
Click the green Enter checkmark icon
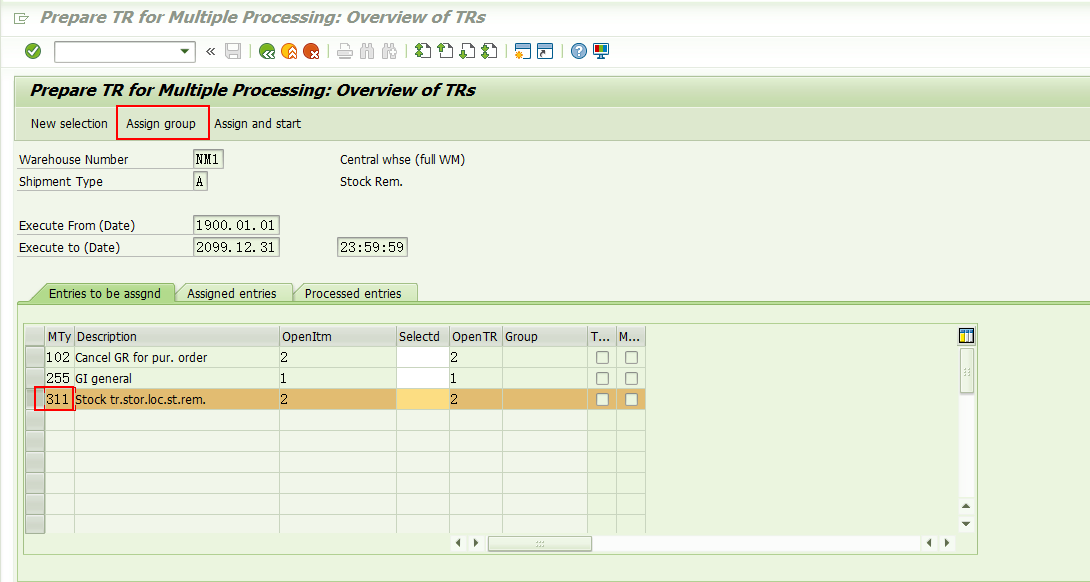point(33,51)
